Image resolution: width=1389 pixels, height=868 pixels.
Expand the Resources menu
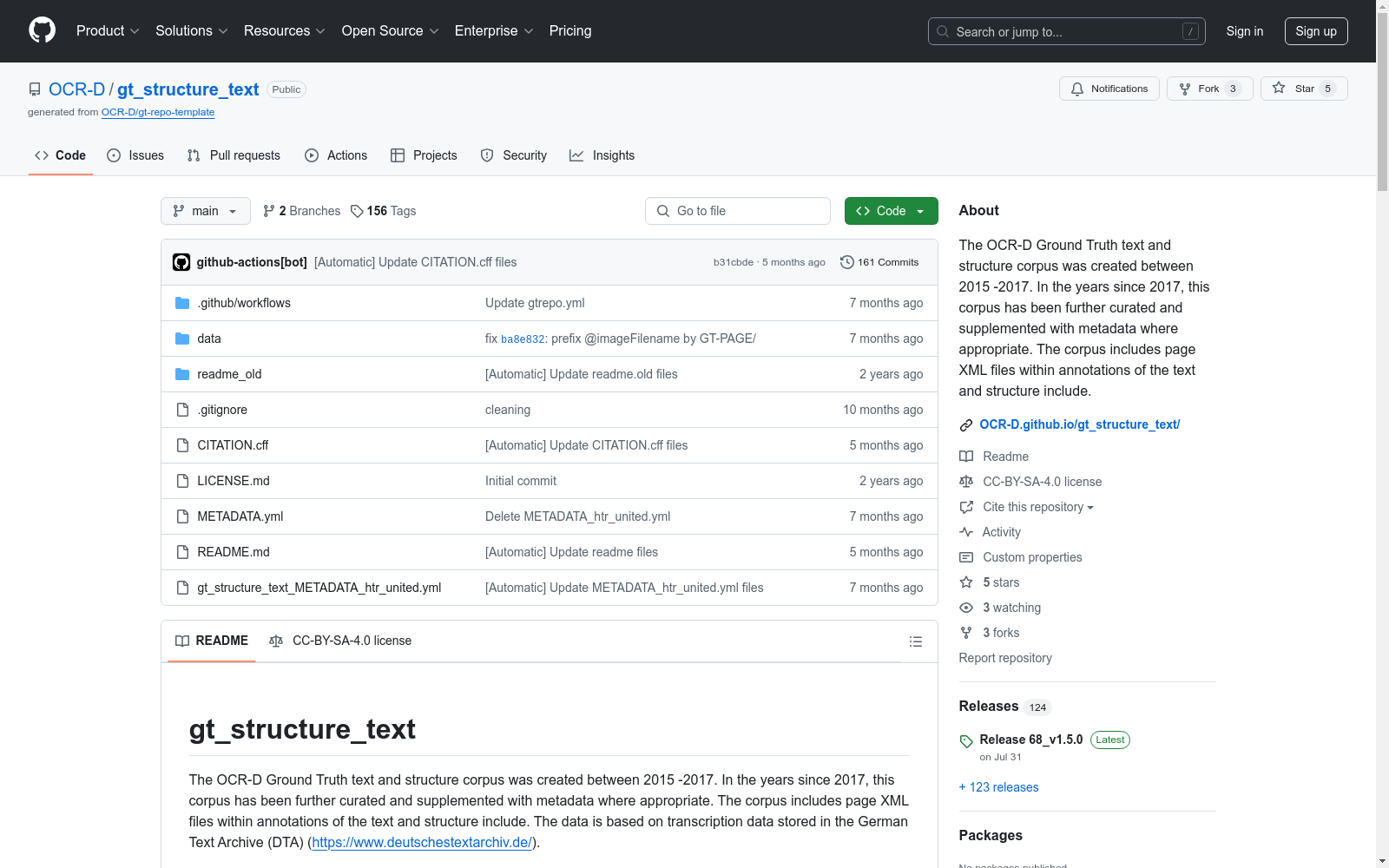[x=285, y=30]
